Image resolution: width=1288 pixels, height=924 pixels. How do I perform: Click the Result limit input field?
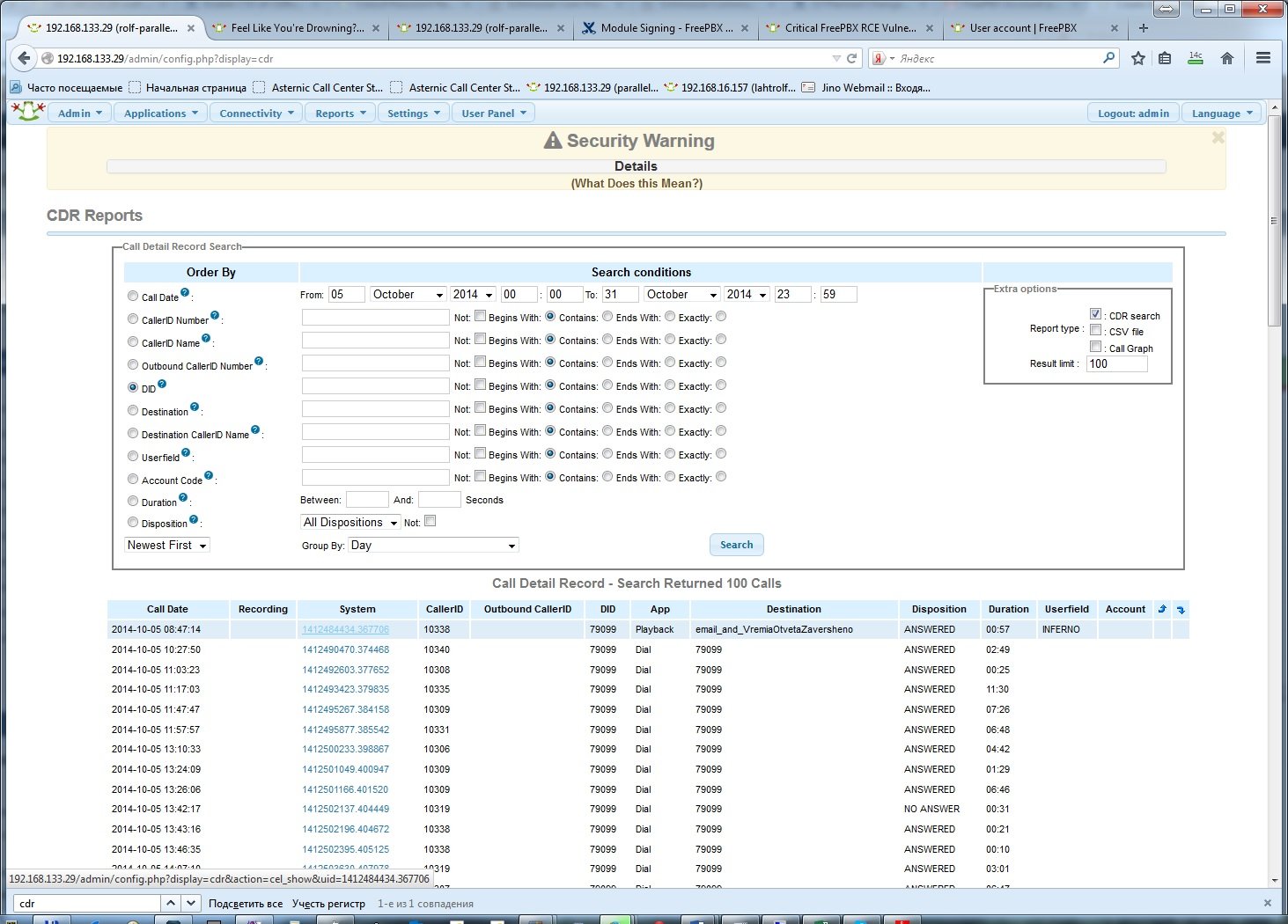[x=1116, y=363]
